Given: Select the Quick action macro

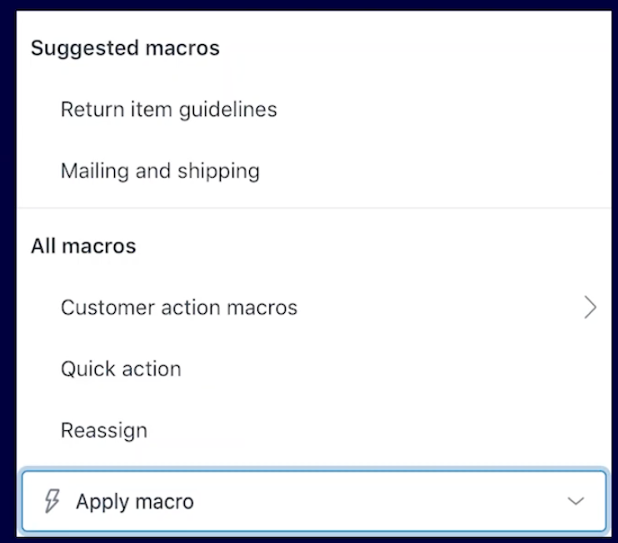Looking at the screenshot, I should (314, 369).
